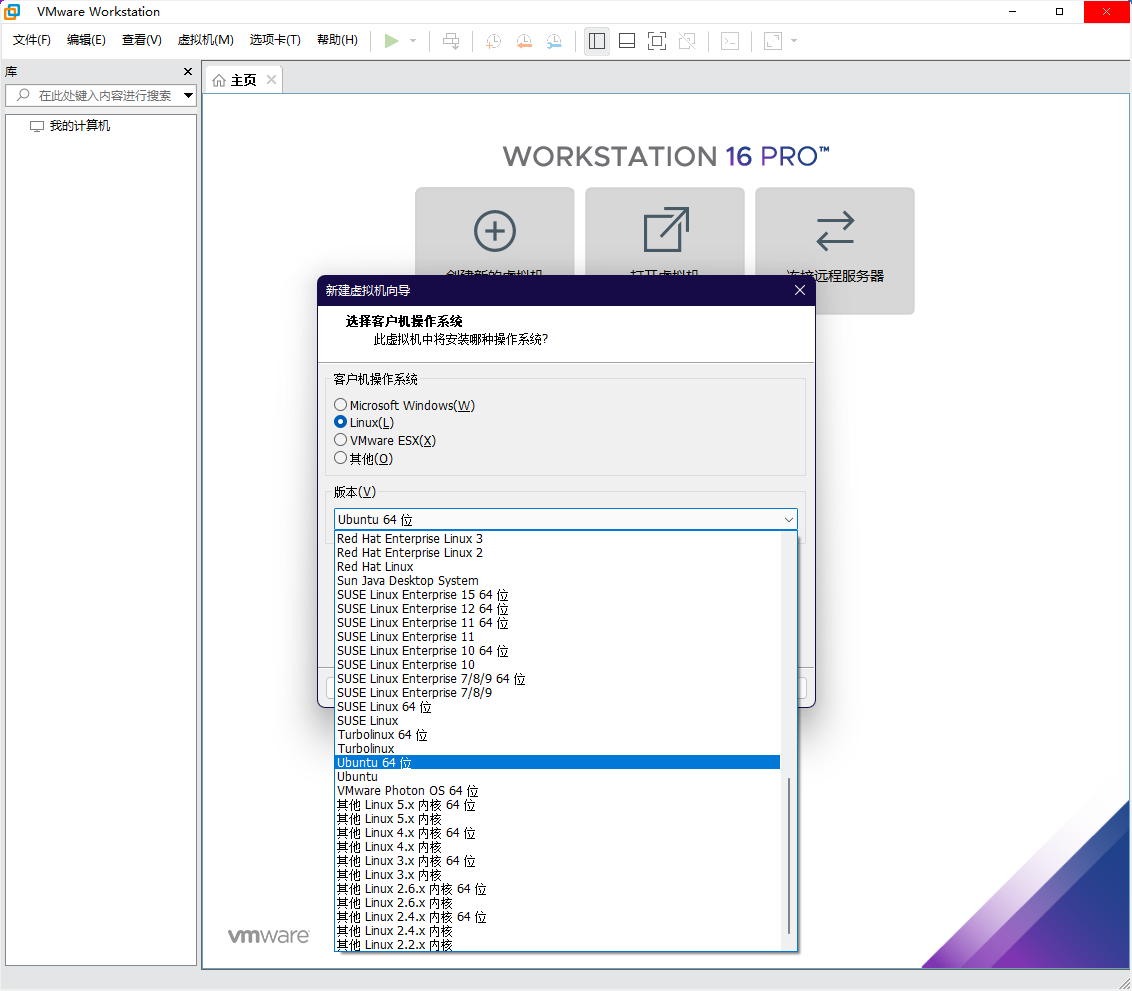Click the full screen mode icon
1132x991 pixels.
[x=657, y=41]
